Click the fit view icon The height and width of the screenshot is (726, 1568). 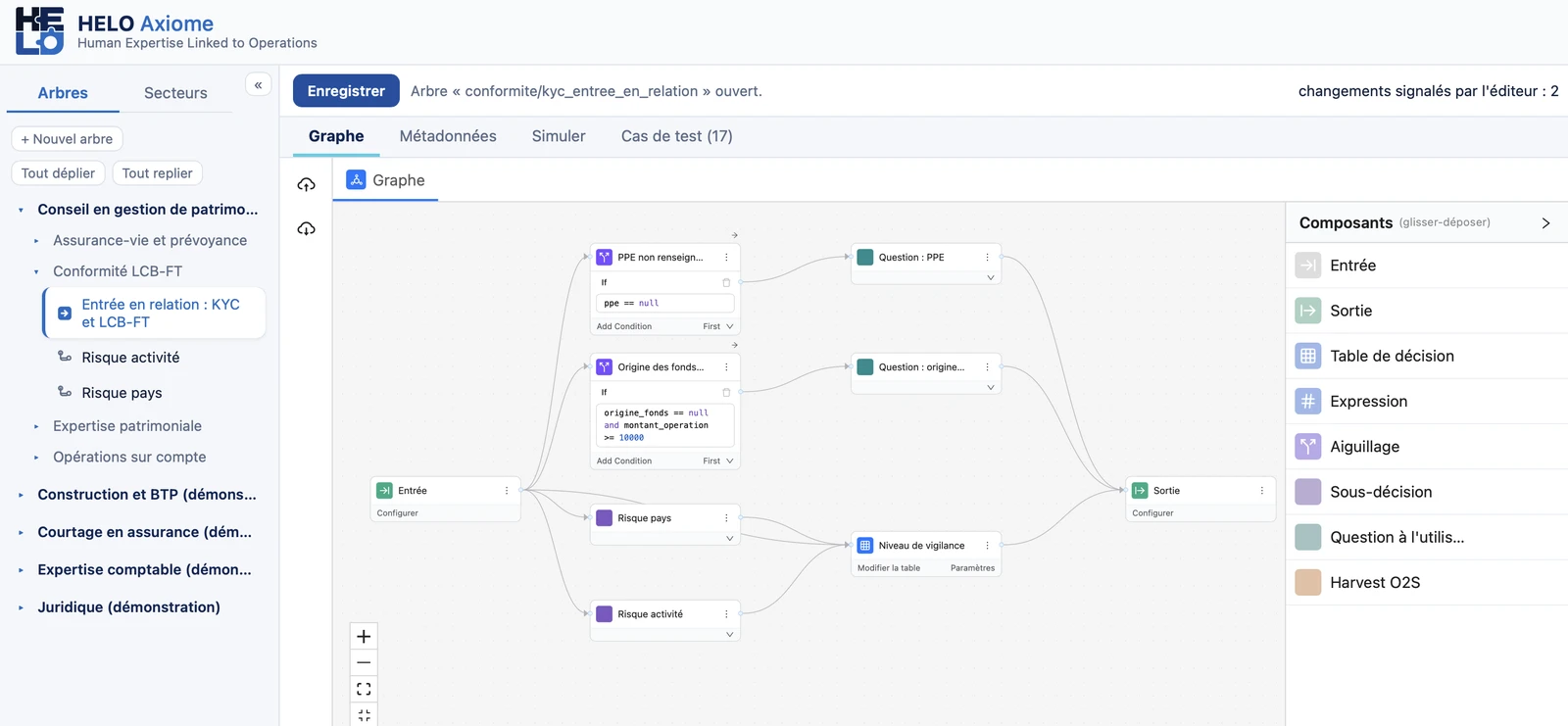click(x=364, y=689)
